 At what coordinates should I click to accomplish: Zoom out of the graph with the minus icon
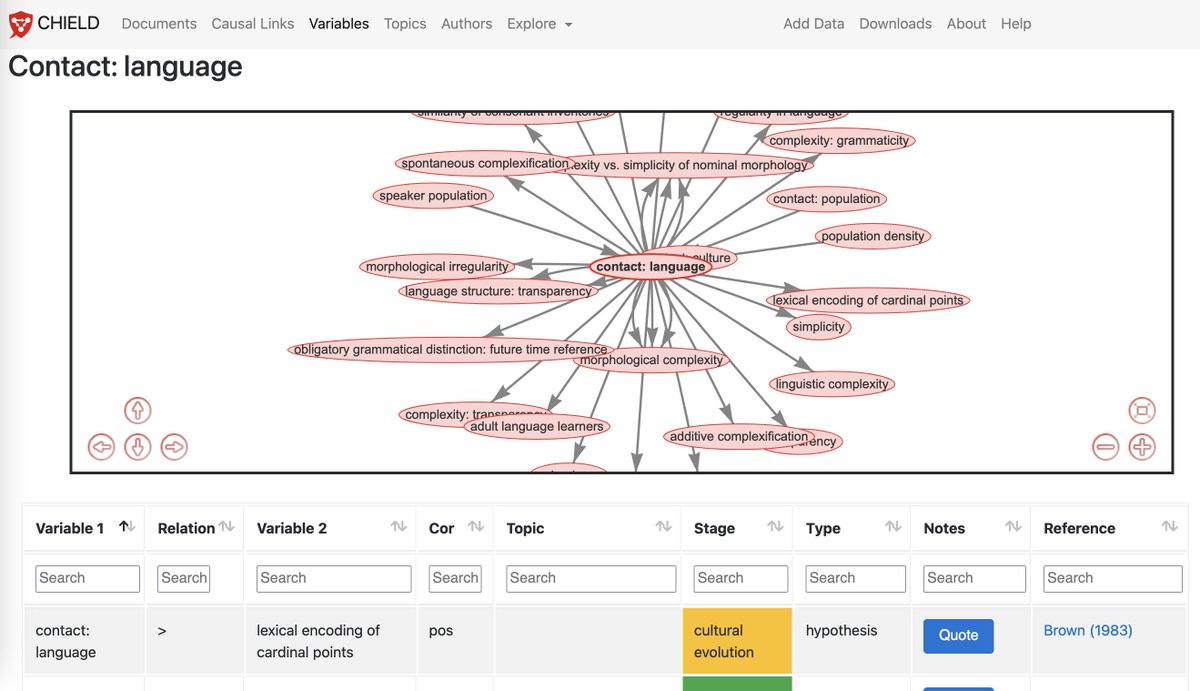pyautogui.click(x=1105, y=447)
